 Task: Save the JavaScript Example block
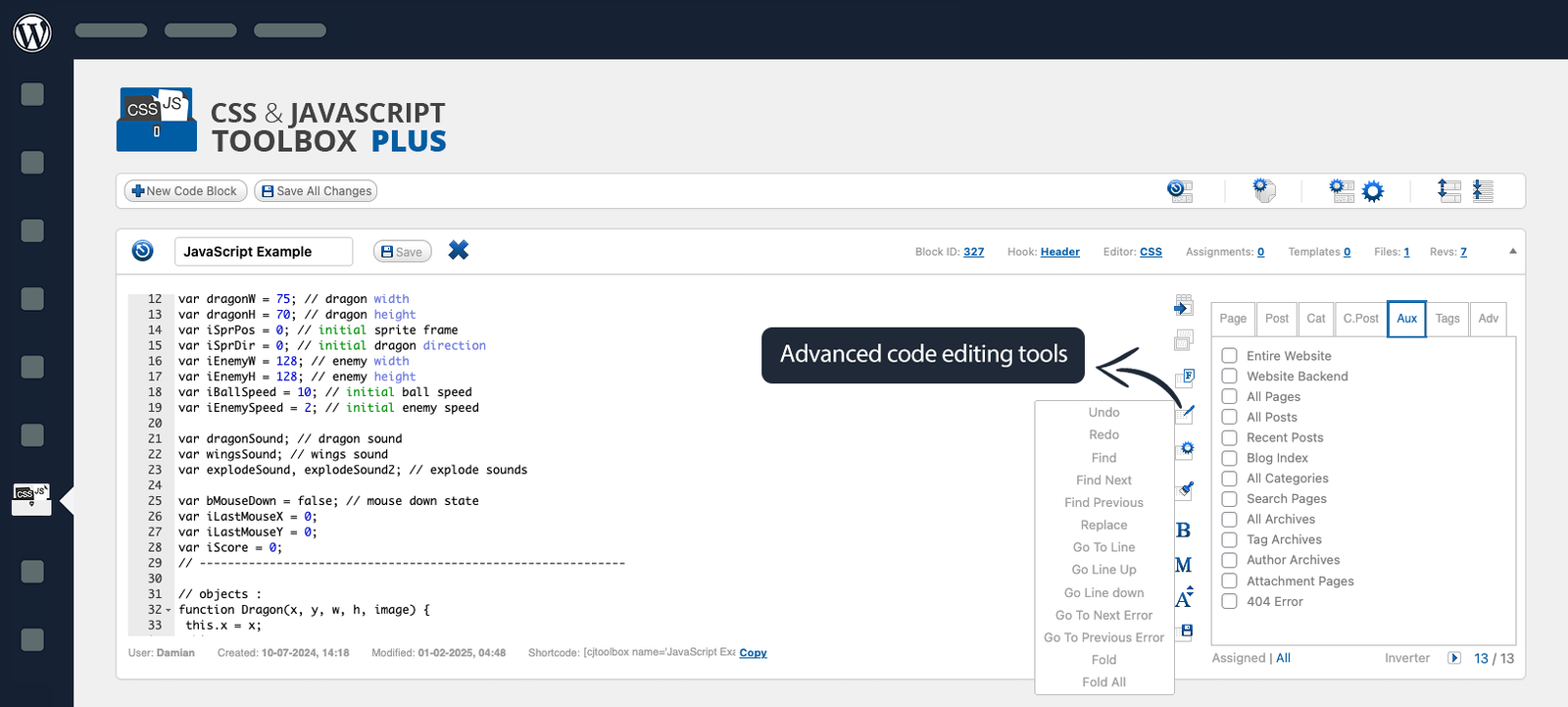pos(403,252)
